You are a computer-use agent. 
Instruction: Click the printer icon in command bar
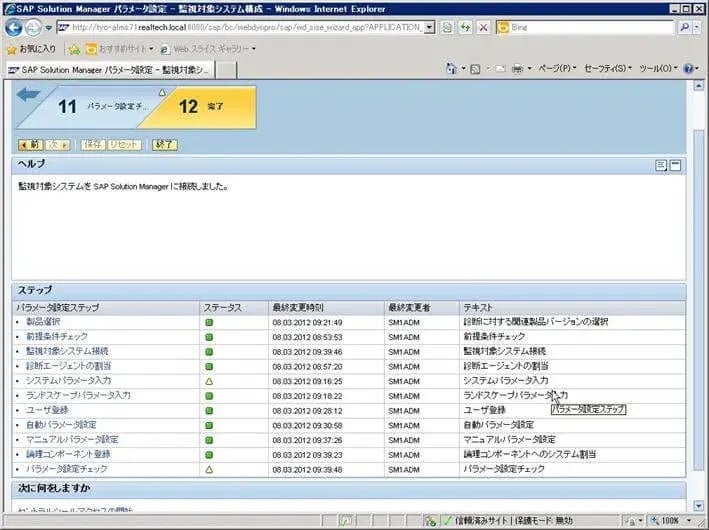[x=517, y=69]
